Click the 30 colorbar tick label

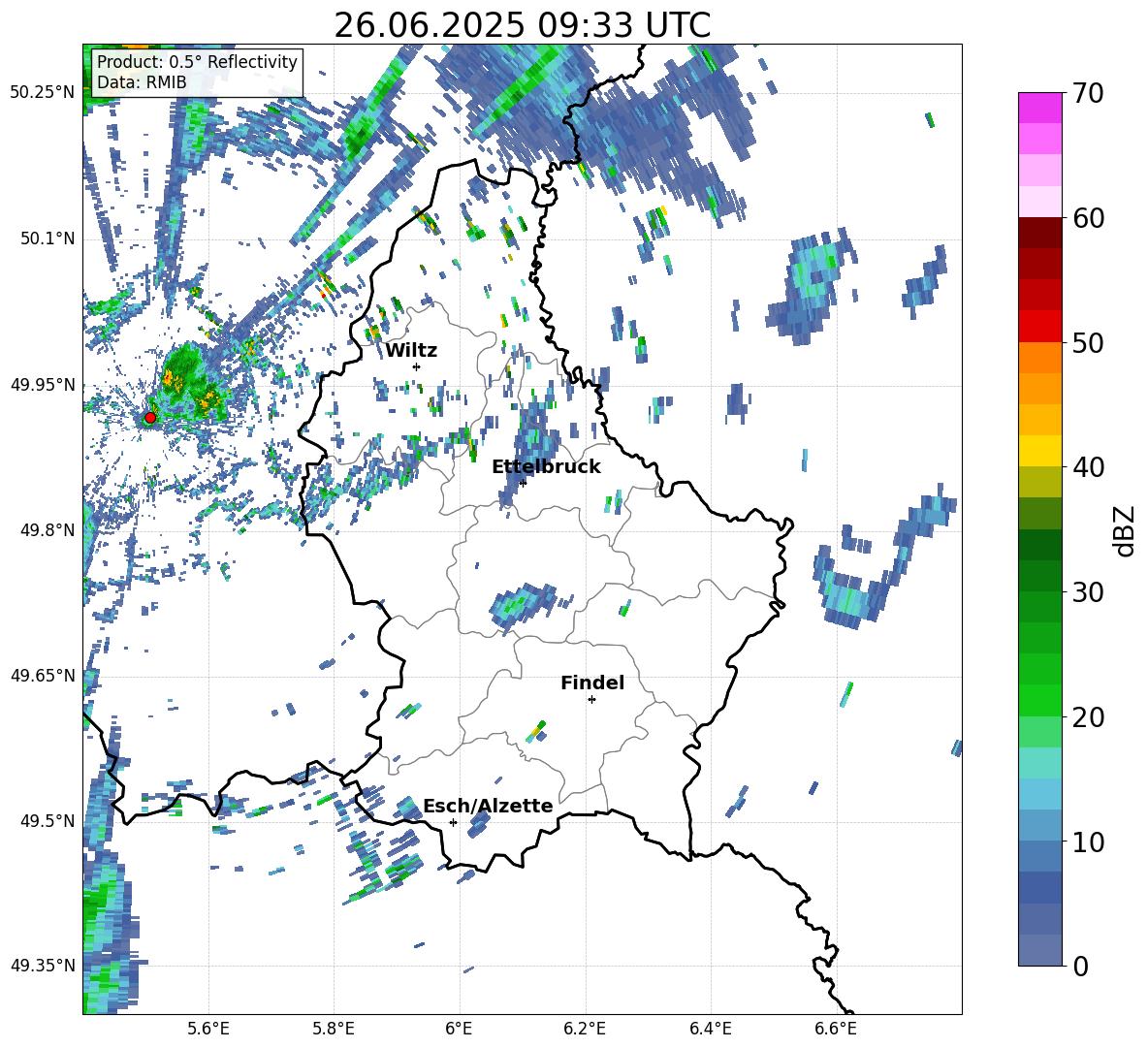(1088, 592)
